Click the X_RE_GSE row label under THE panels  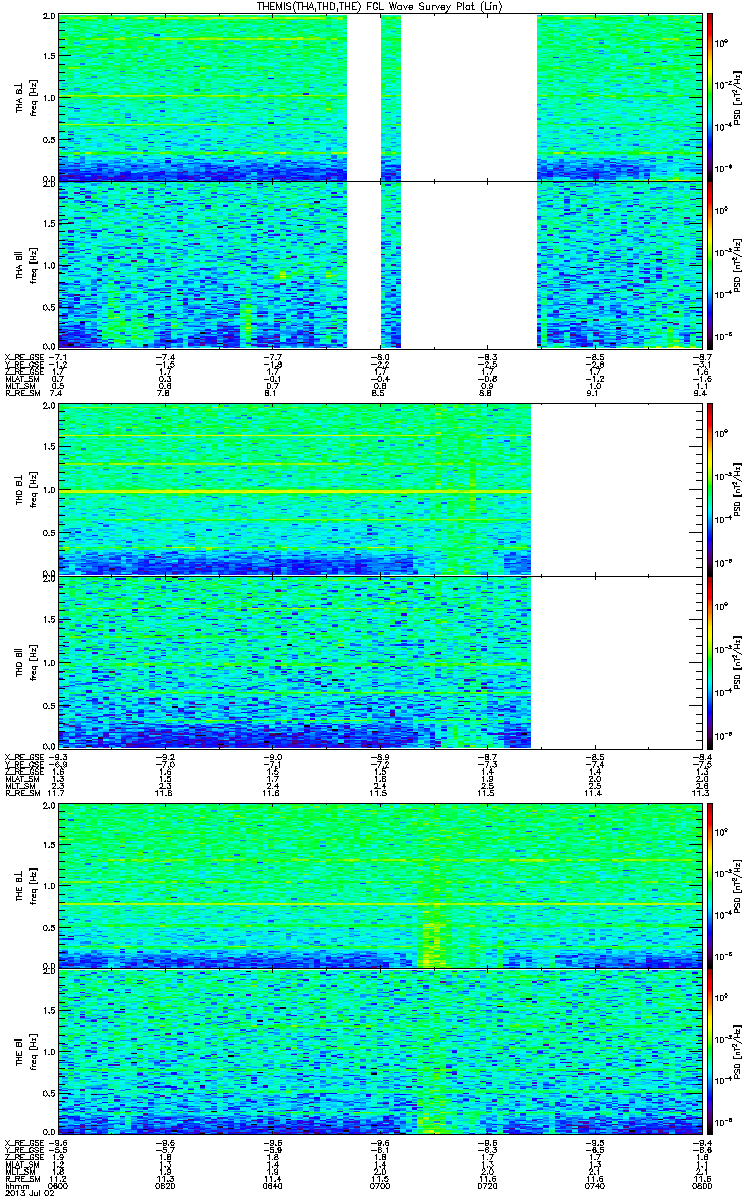(22, 1143)
